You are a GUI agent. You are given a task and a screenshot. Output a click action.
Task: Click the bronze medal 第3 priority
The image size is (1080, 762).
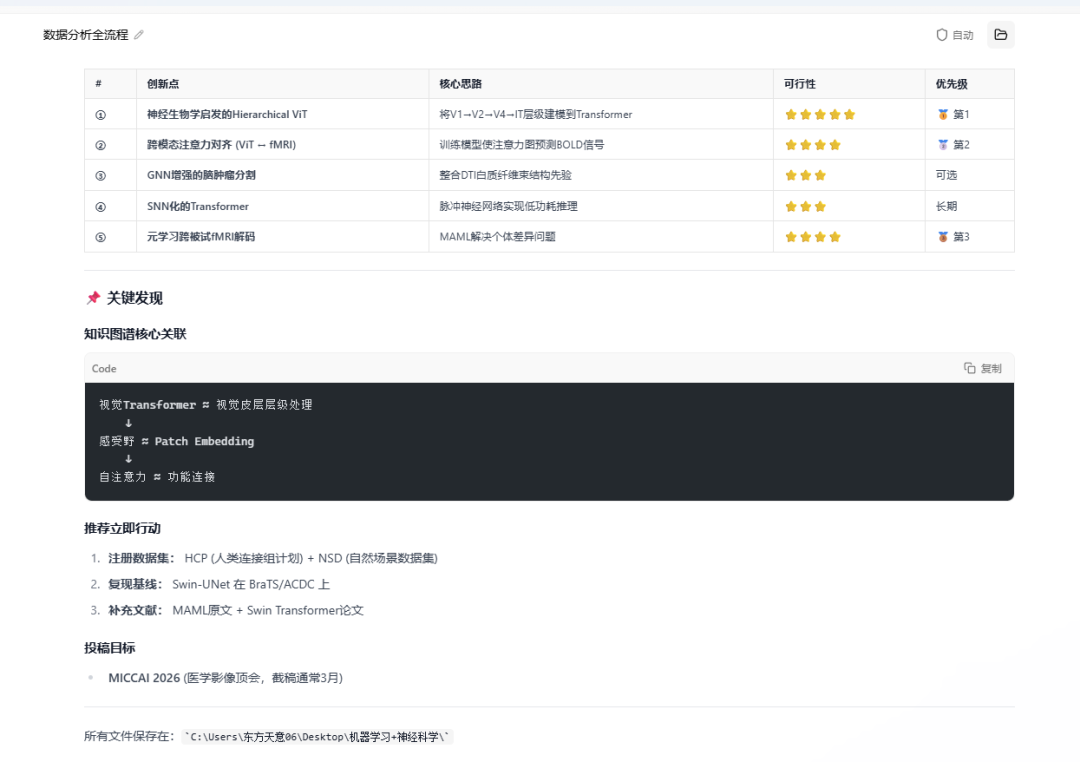[953, 236]
